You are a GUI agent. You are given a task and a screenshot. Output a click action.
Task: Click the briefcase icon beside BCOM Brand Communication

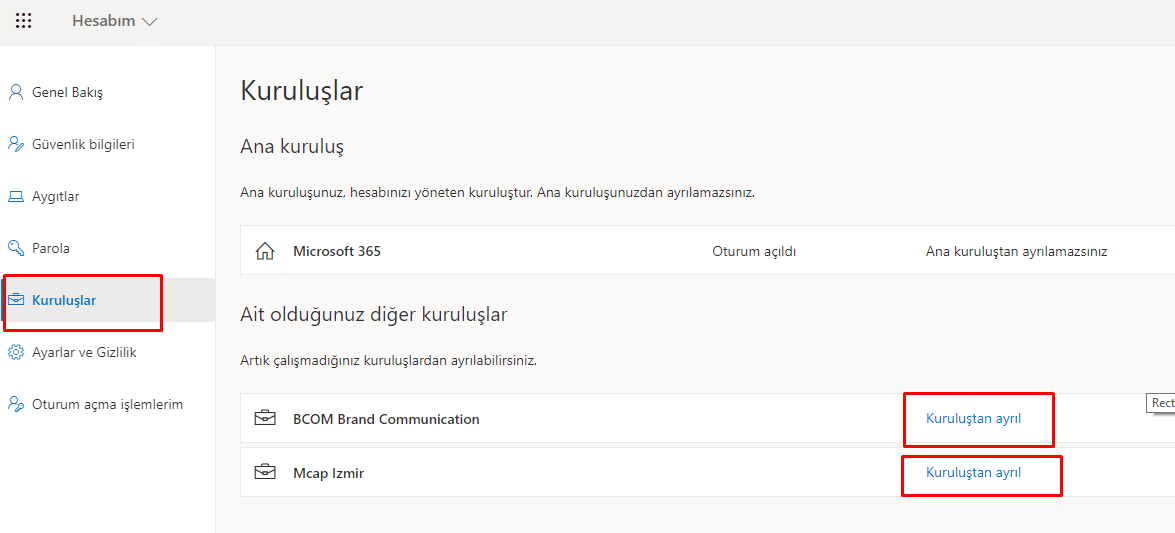click(265, 419)
